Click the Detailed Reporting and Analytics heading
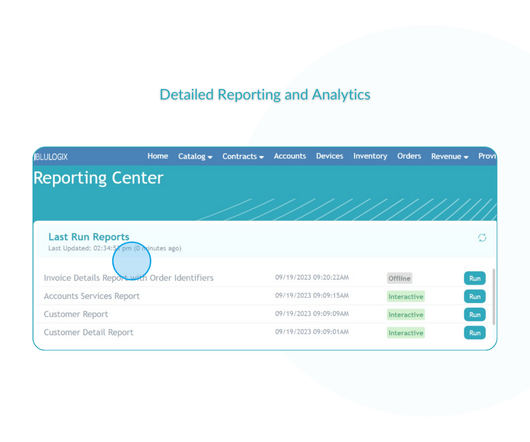The height and width of the screenshot is (442, 530). pos(265,95)
